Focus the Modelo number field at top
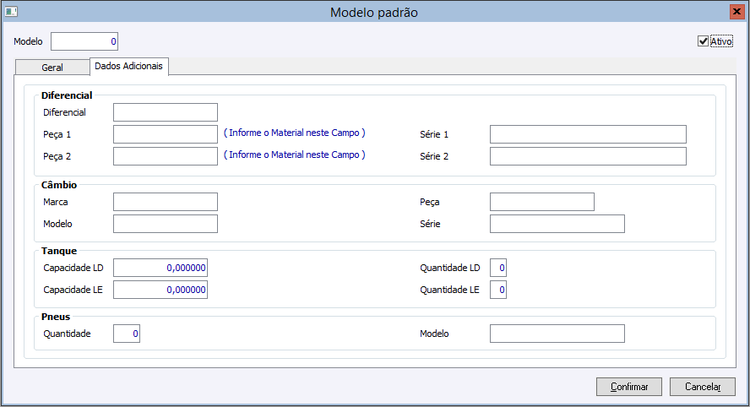Viewport: 750px width, 407px height. 85,42
